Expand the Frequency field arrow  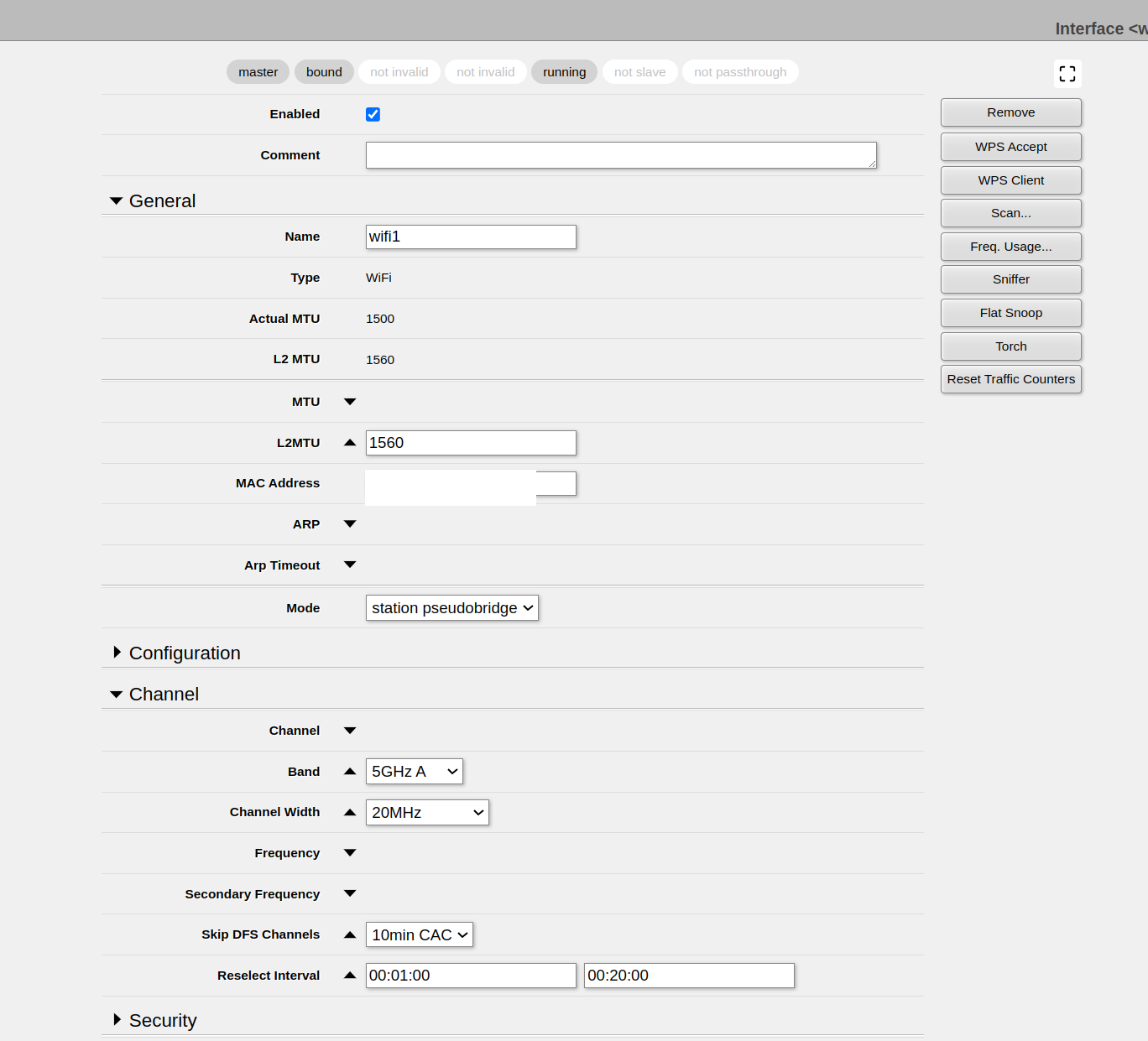[x=350, y=853]
